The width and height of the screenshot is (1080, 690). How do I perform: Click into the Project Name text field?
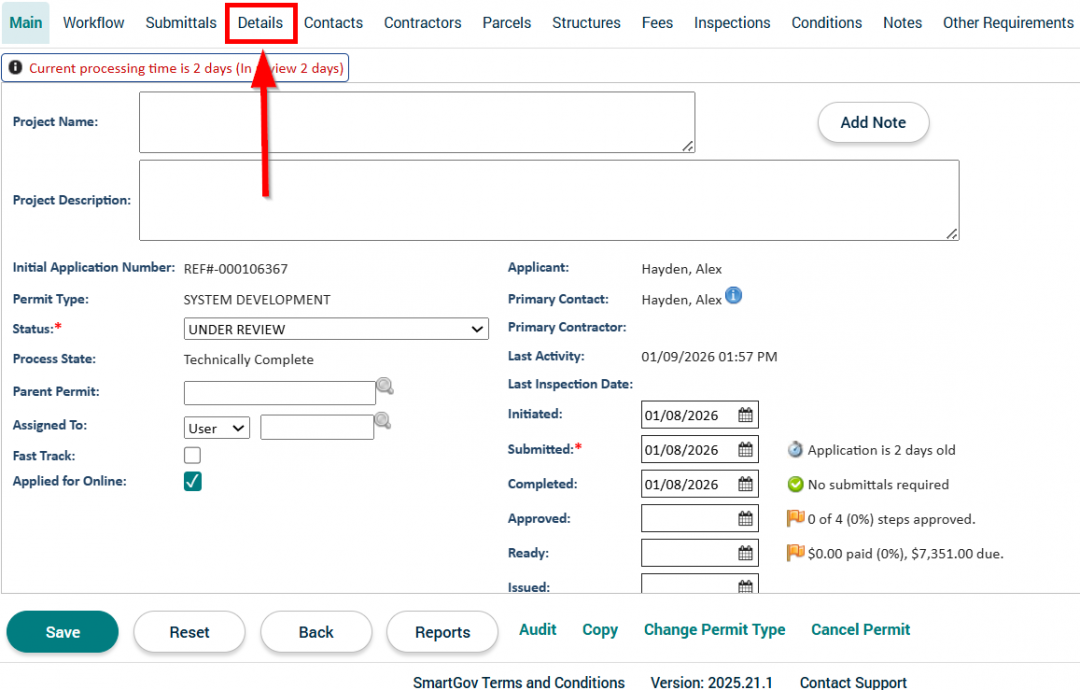pos(416,122)
